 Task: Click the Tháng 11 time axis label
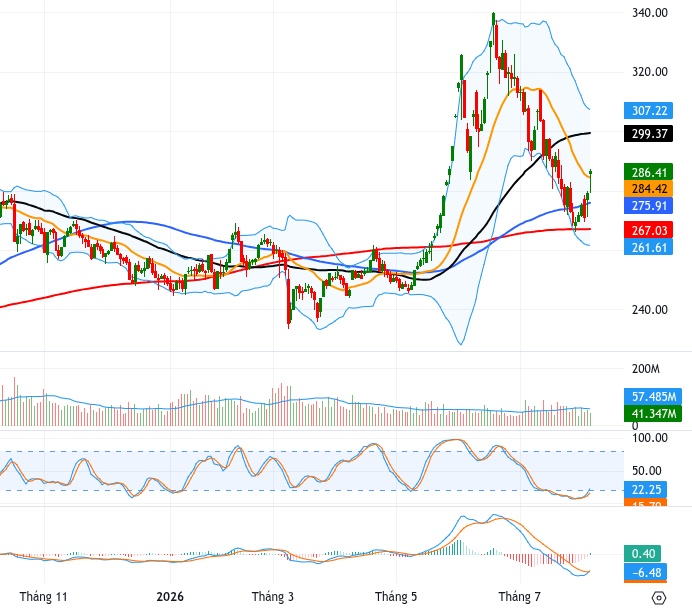click(43, 597)
